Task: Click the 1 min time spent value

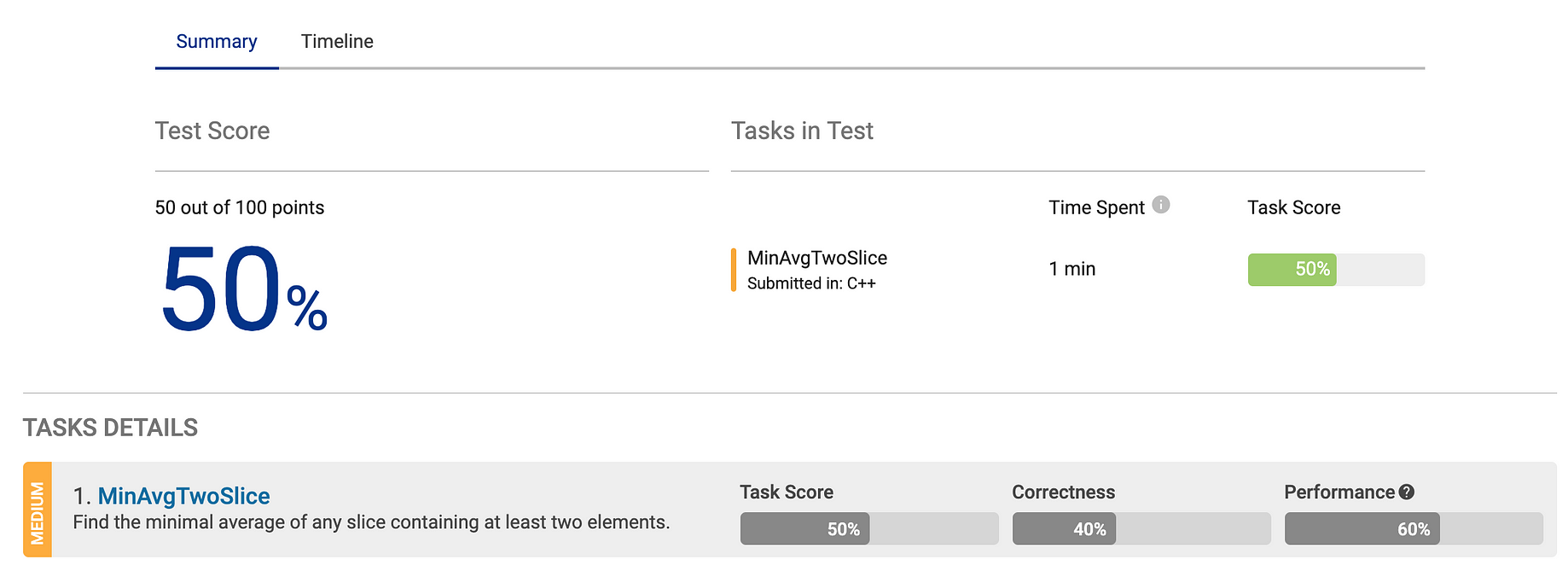Action: tap(1072, 269)
